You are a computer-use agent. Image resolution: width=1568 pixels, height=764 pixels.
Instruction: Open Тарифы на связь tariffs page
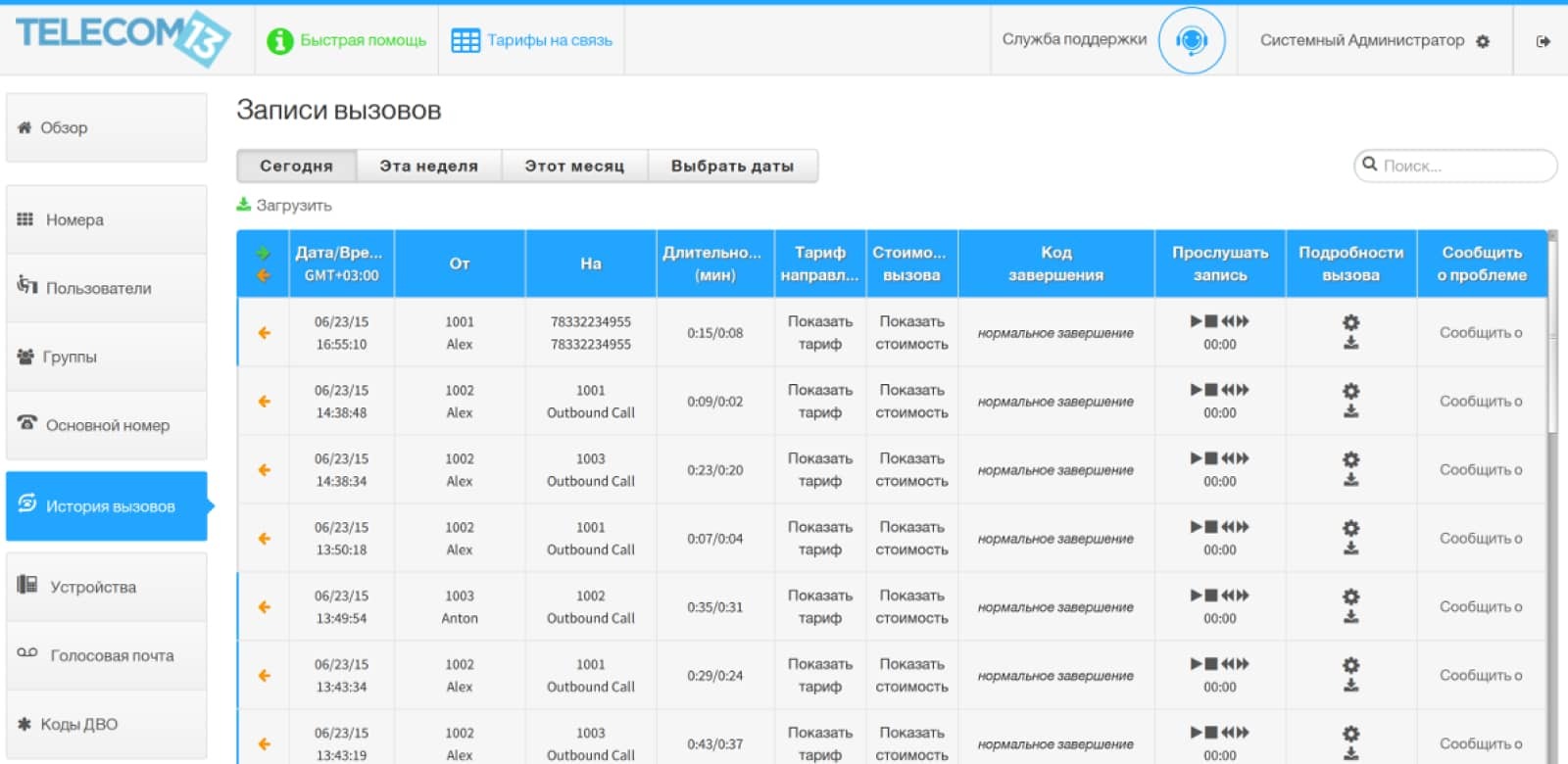tap(531, 40)
